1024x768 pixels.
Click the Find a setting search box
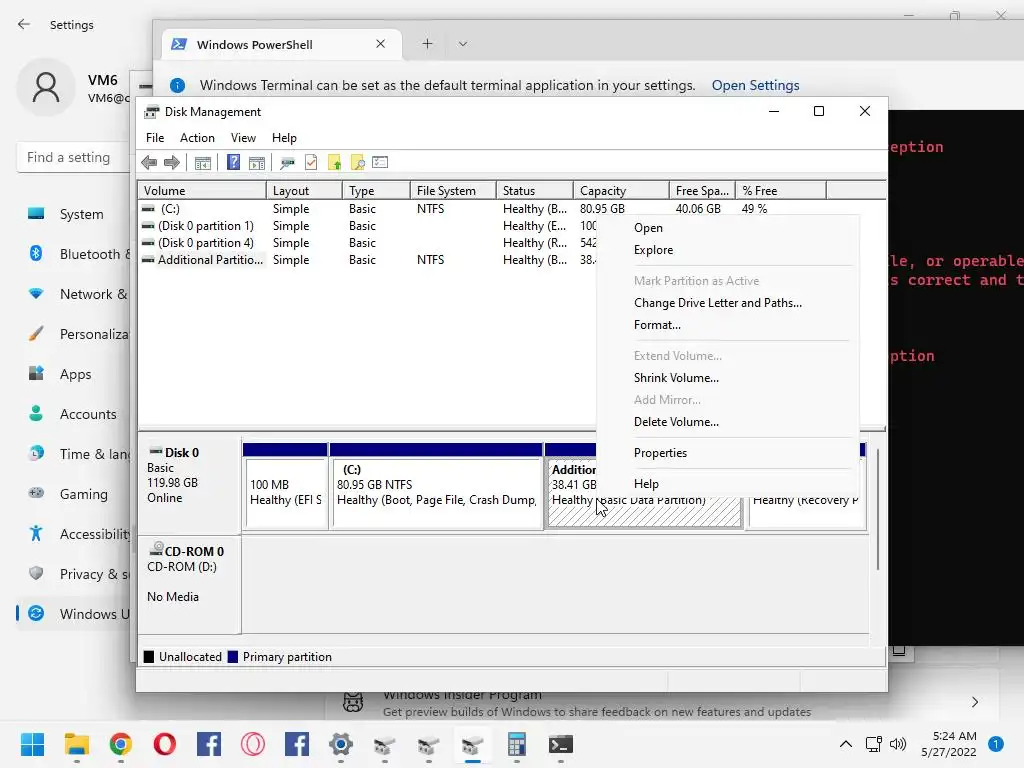point(73,157)
